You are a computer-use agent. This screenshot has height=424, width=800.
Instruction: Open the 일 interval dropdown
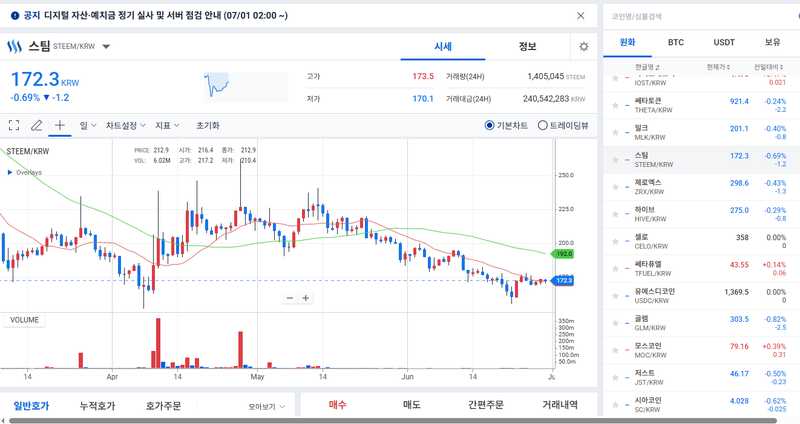(x=88, y=125)
